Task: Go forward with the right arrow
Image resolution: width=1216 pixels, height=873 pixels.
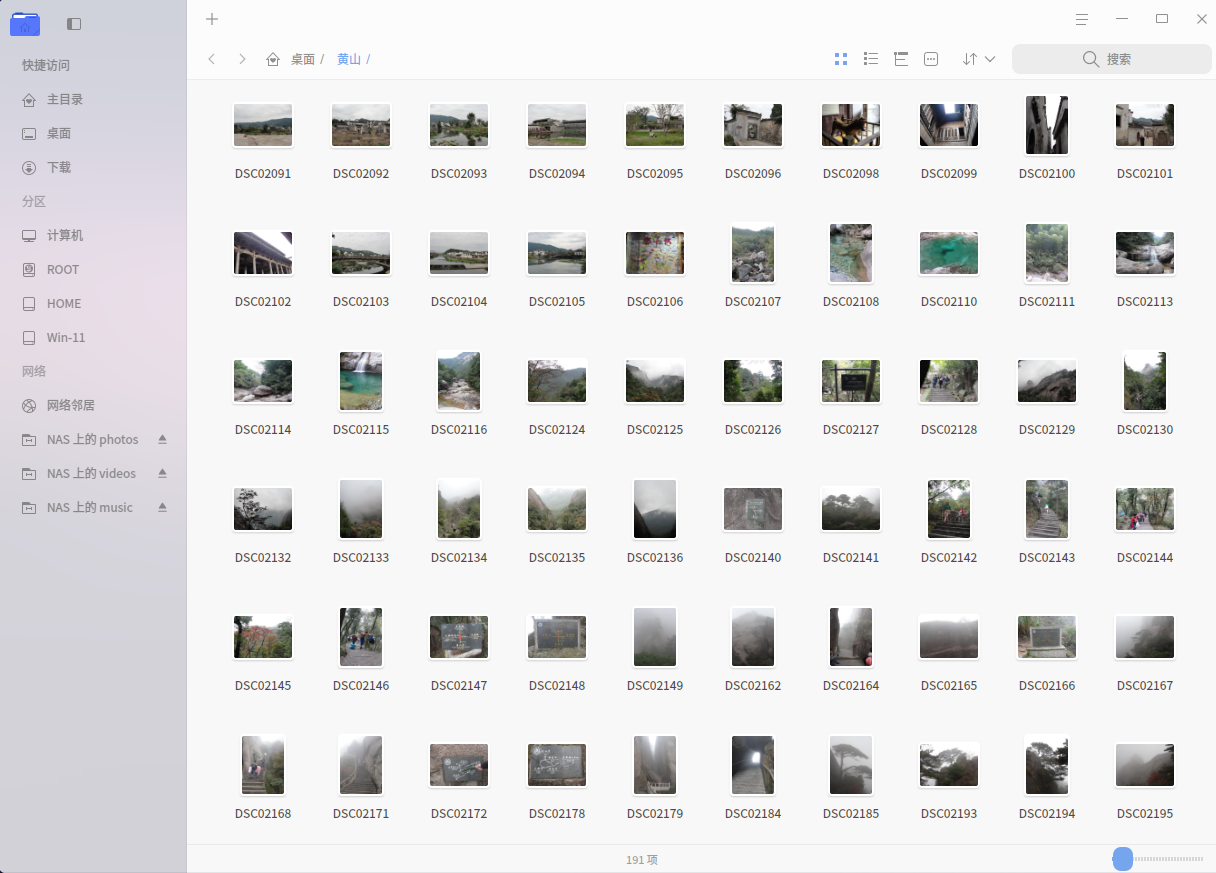Action: (242, 59)
